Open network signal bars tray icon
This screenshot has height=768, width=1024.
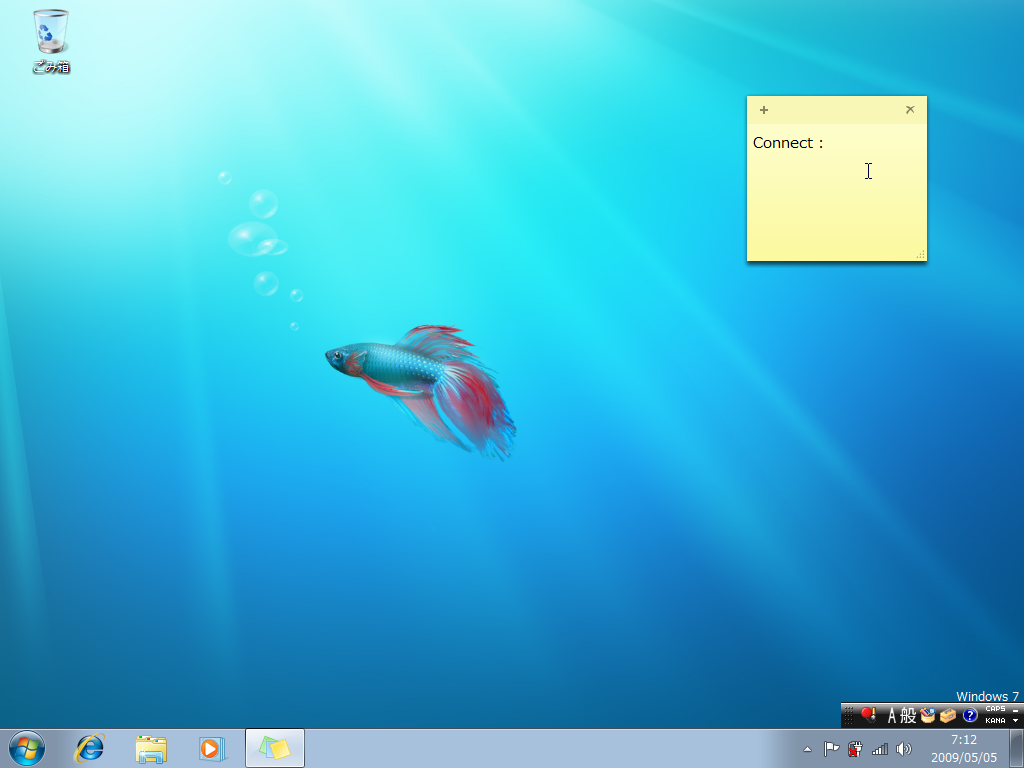point(880,749)
